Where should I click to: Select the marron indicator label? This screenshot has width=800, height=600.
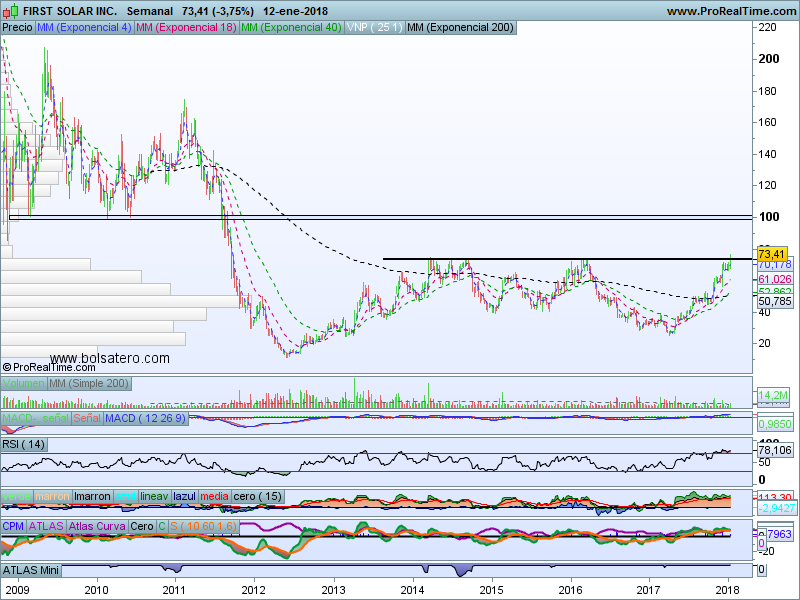click(53, 496)
